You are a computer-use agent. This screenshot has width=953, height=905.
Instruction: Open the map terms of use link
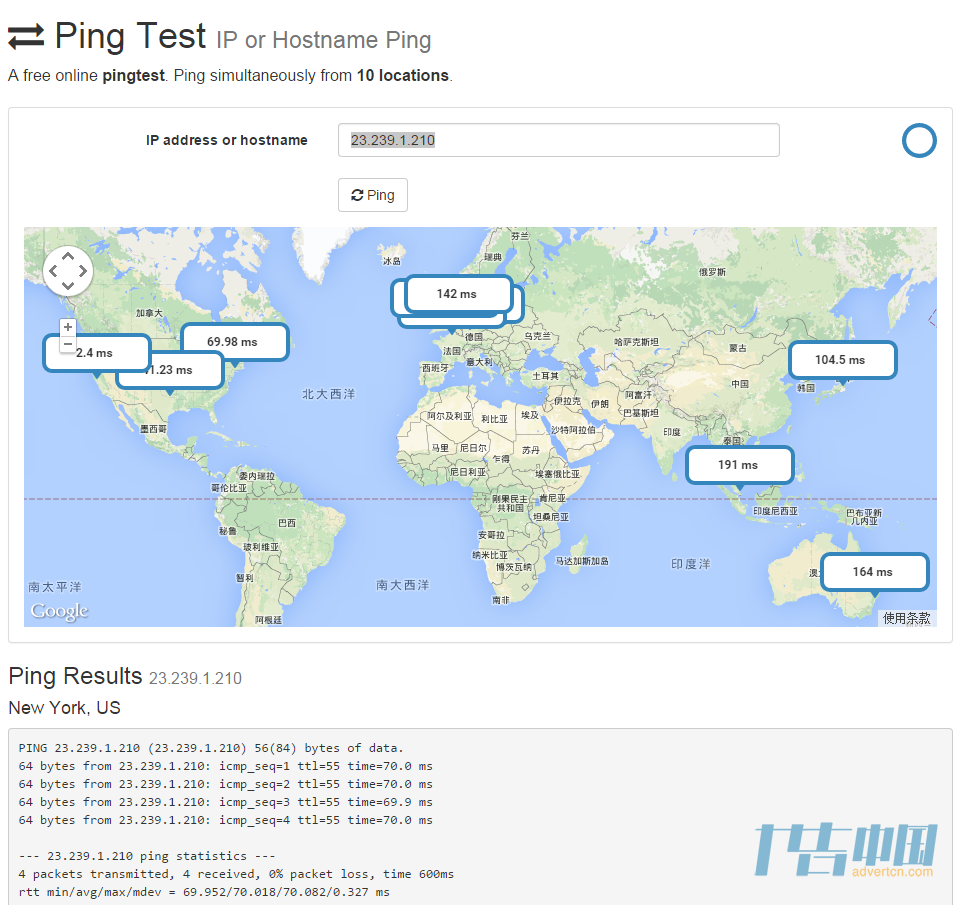tap(906, 618)
